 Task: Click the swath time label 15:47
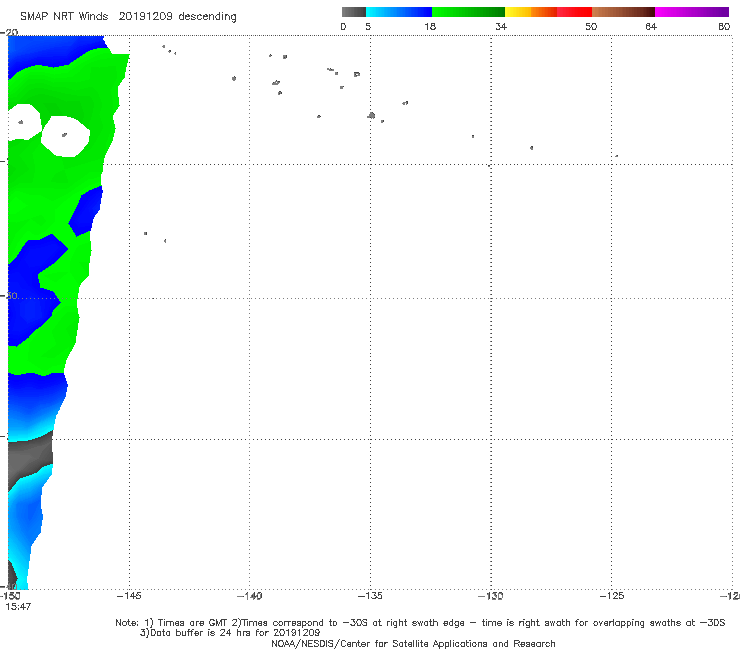point(18,607)
